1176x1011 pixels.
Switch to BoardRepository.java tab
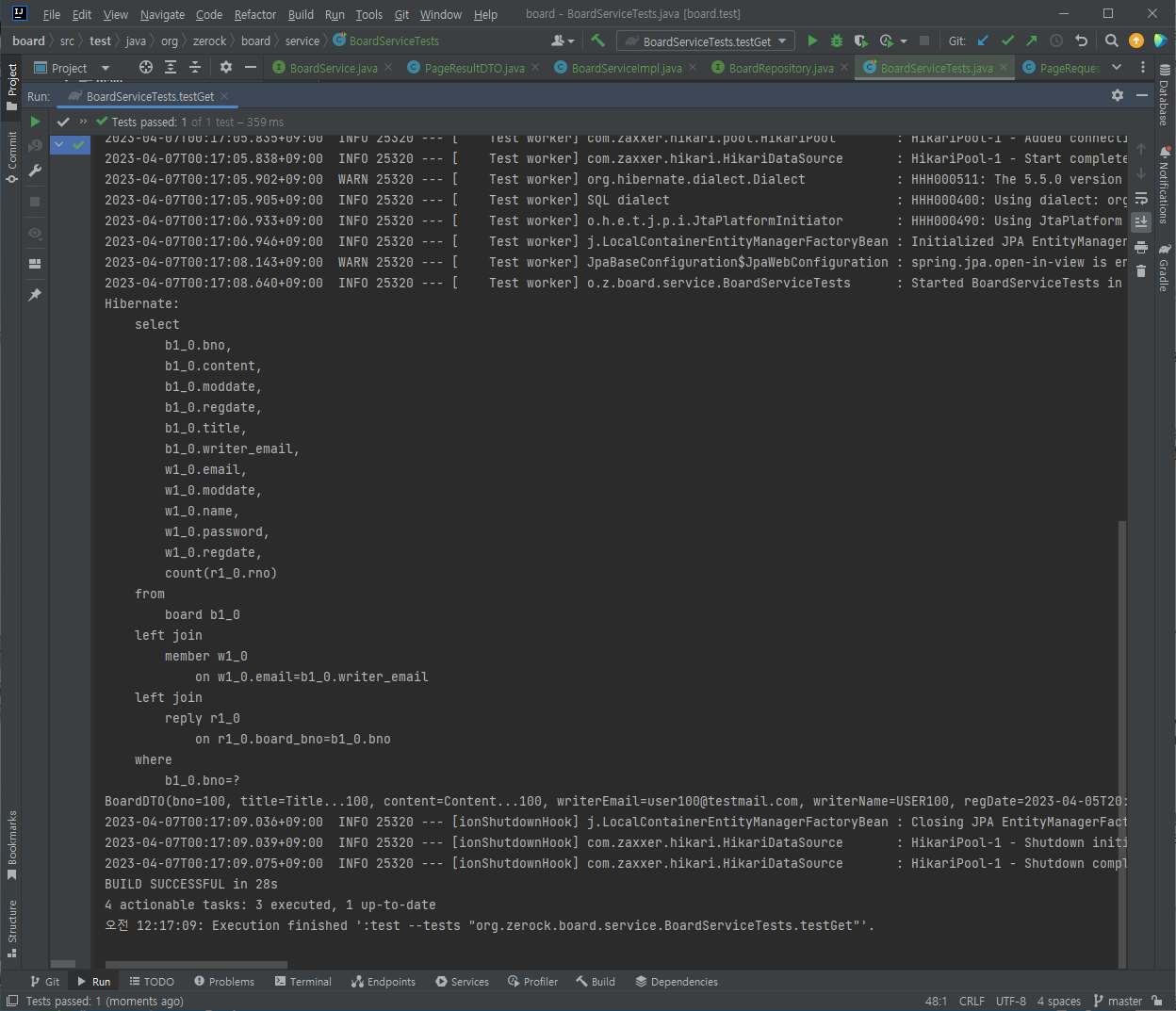780,68
